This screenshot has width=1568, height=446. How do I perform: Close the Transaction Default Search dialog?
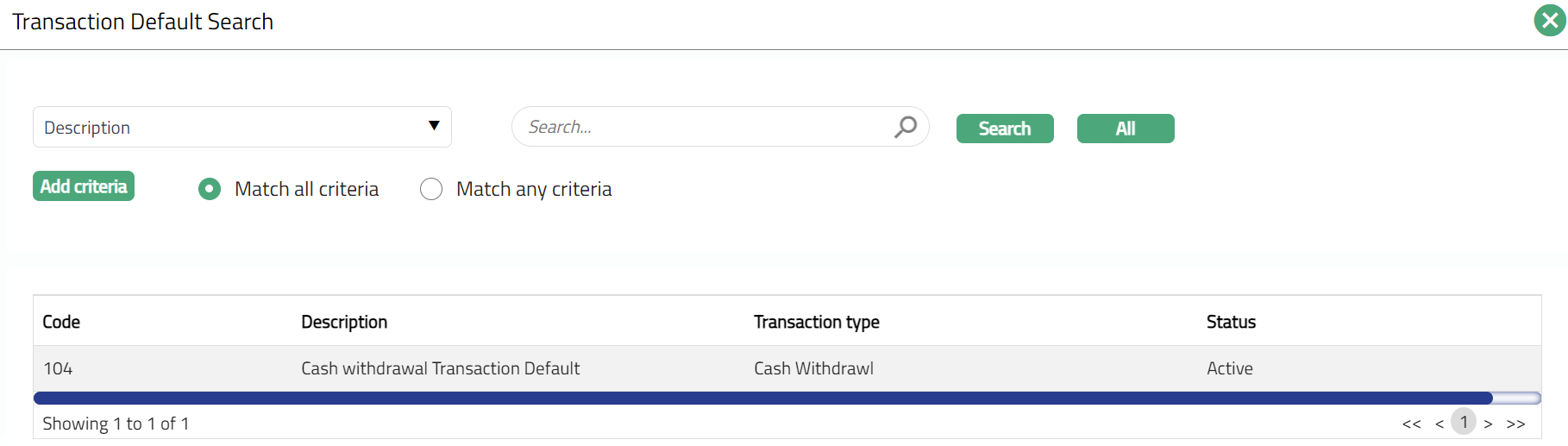1549,21
